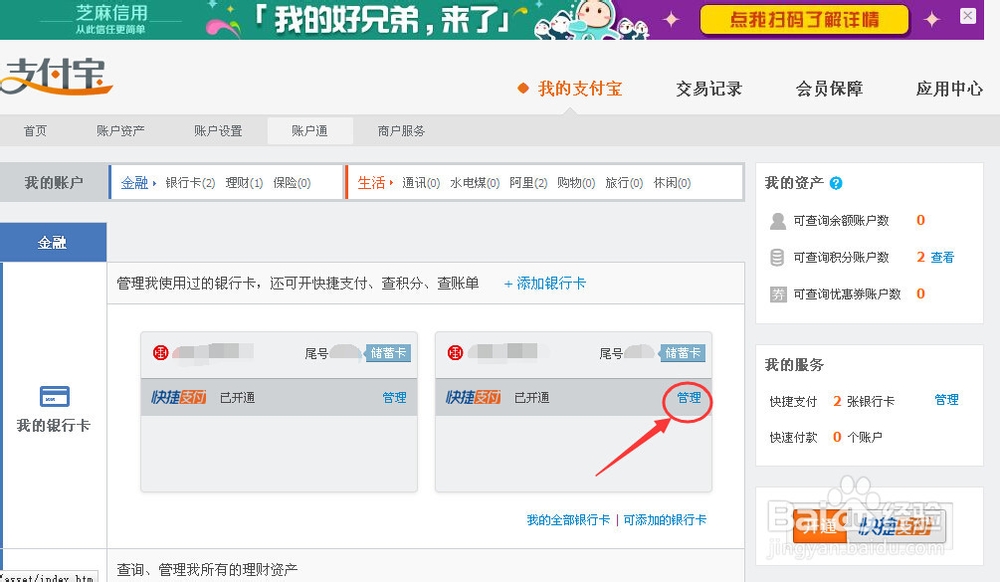Click the 我的银行卡 card icon
The image size is (1000, 582).
(54, 396)
